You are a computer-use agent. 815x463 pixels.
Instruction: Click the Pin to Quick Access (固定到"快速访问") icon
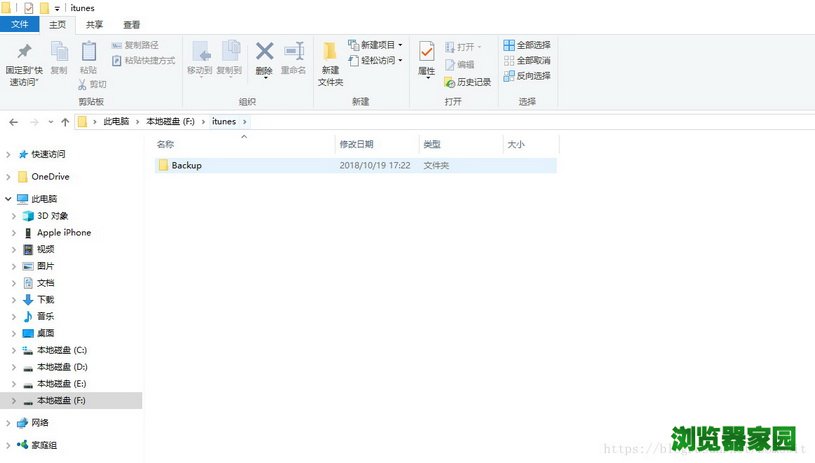[x=25, y=53]
